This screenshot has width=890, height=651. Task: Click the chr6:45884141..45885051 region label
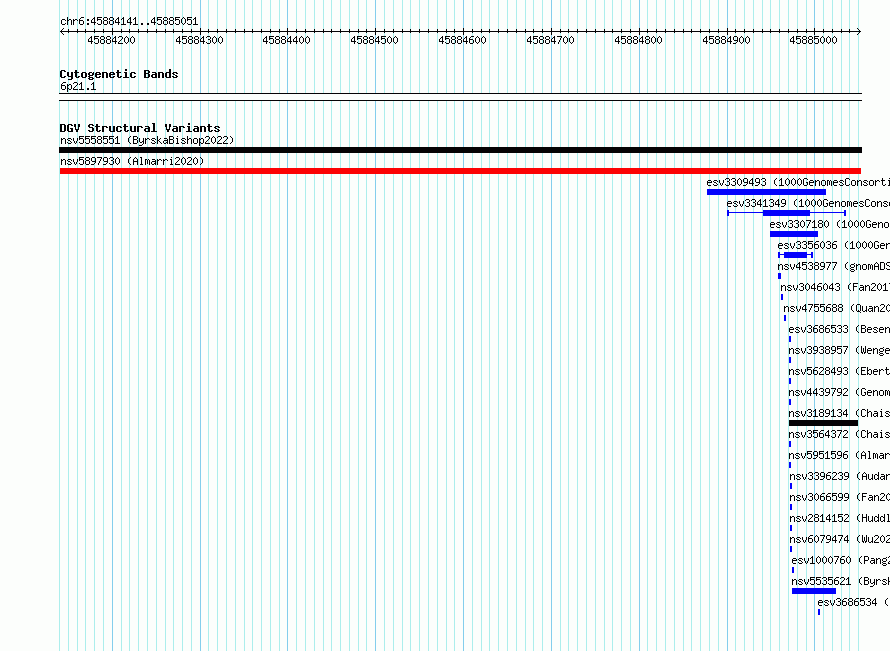(129, 22)
